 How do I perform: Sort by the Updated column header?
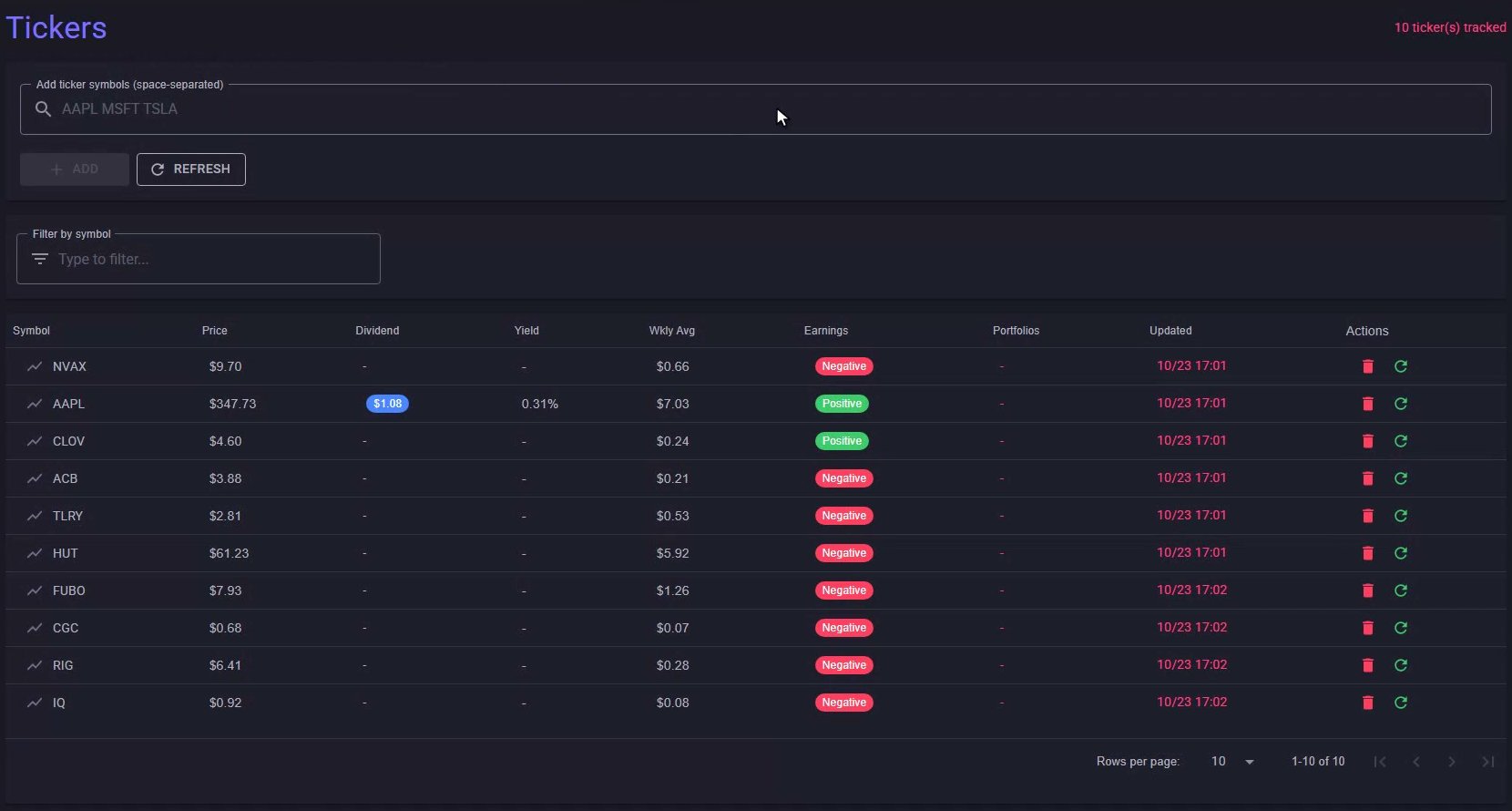pyautogui.click(x=1170, y=331)
